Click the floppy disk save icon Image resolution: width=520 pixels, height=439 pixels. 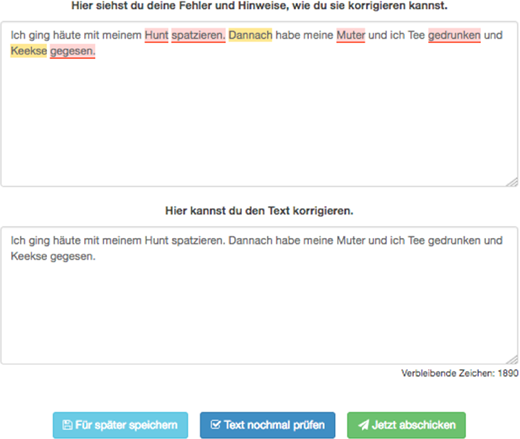click(x=67, y=425)
